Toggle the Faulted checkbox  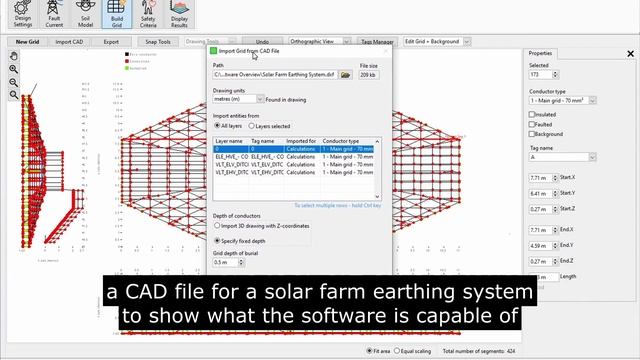point(531,124)
